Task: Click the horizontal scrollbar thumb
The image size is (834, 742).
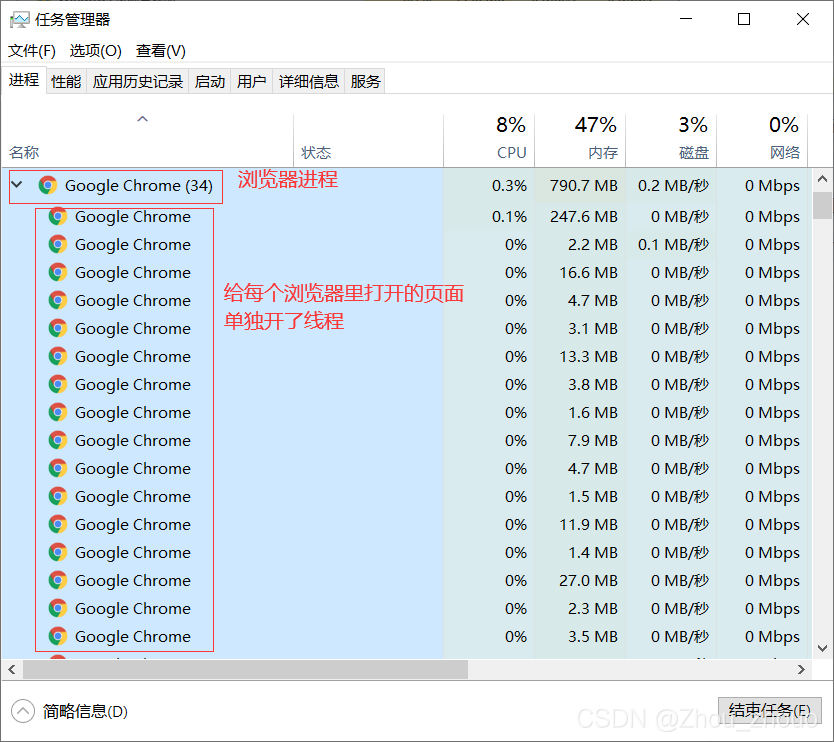Action: click(245, 669)
